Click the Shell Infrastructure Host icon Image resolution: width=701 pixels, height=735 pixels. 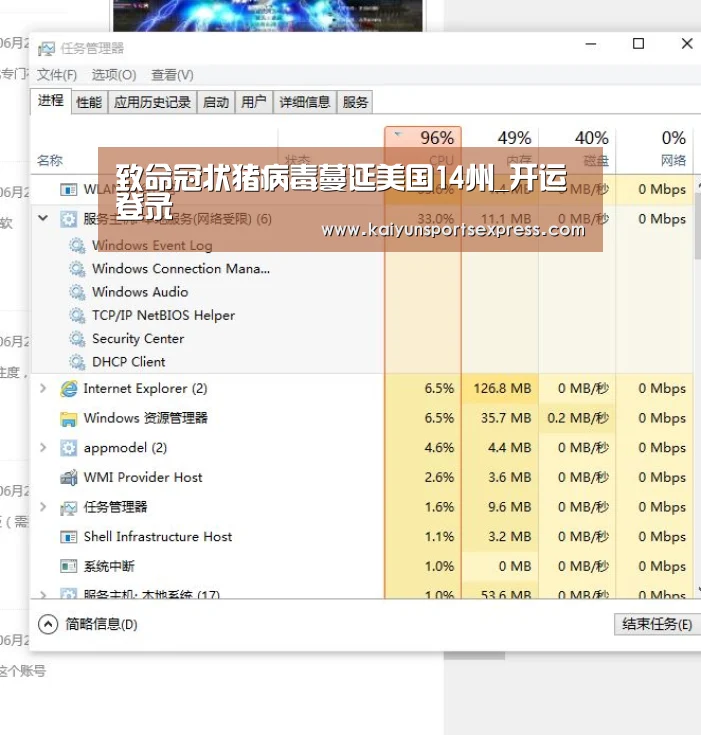click(68, 537)
